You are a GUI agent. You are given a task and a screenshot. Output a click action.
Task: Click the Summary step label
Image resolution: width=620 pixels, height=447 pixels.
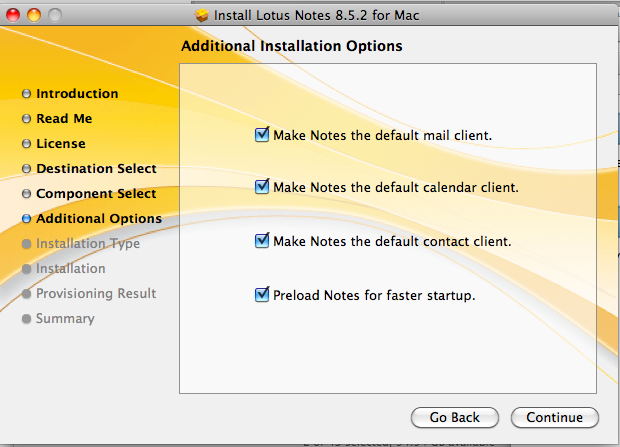(x=65, y=318)
